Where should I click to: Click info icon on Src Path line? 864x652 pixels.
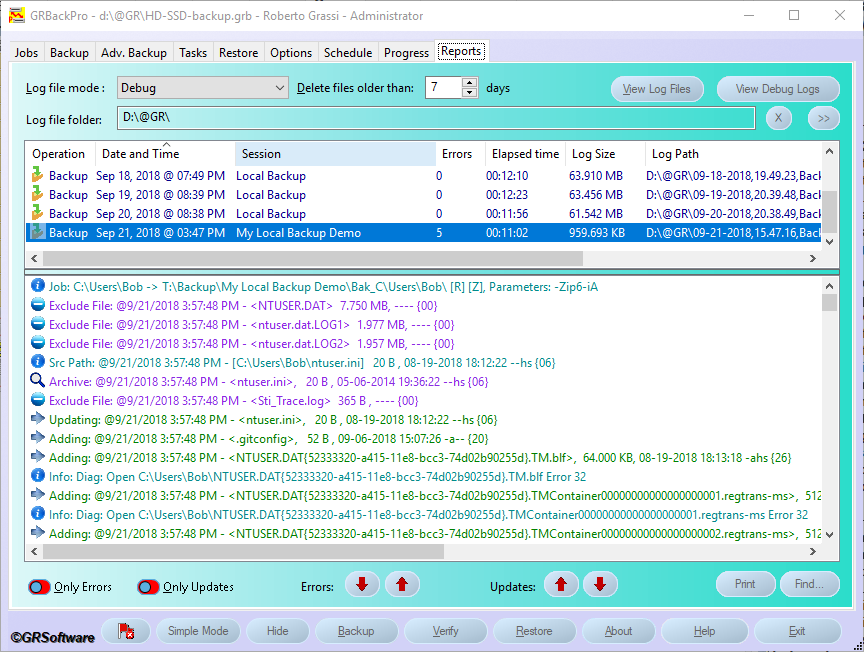click(37, 362)
